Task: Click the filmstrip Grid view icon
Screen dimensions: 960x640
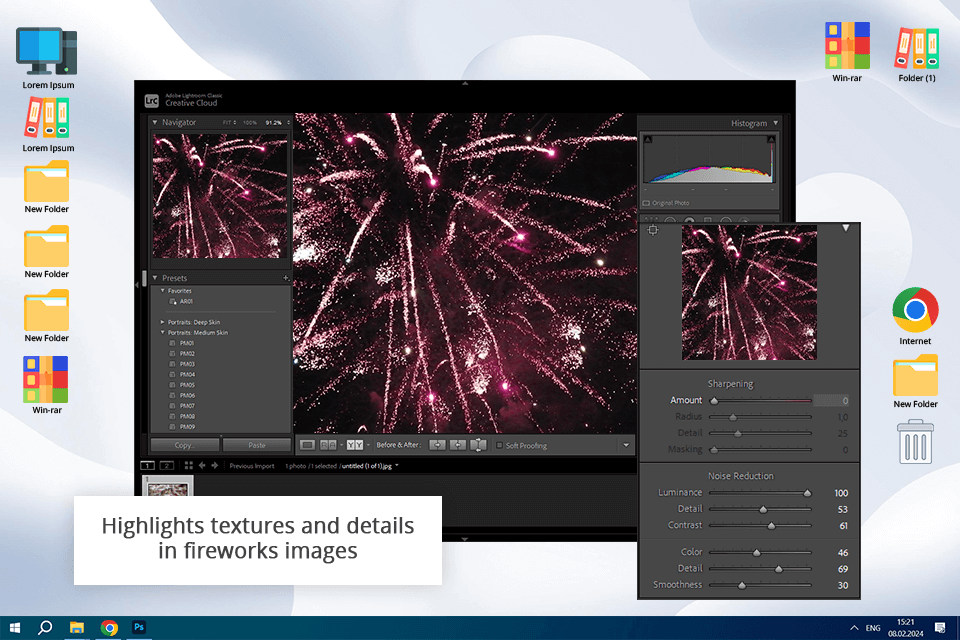Action: pyautogui.click(x=189, y=465)
